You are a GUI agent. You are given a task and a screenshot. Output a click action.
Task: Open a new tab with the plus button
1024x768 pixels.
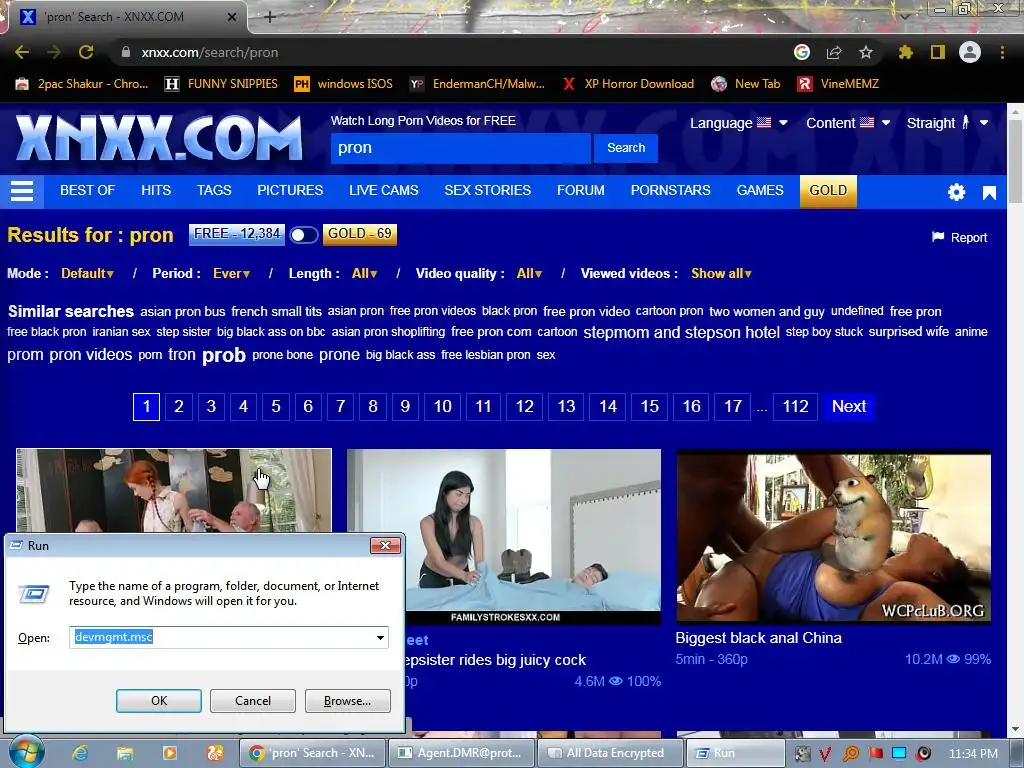click(x=270, y=17)
